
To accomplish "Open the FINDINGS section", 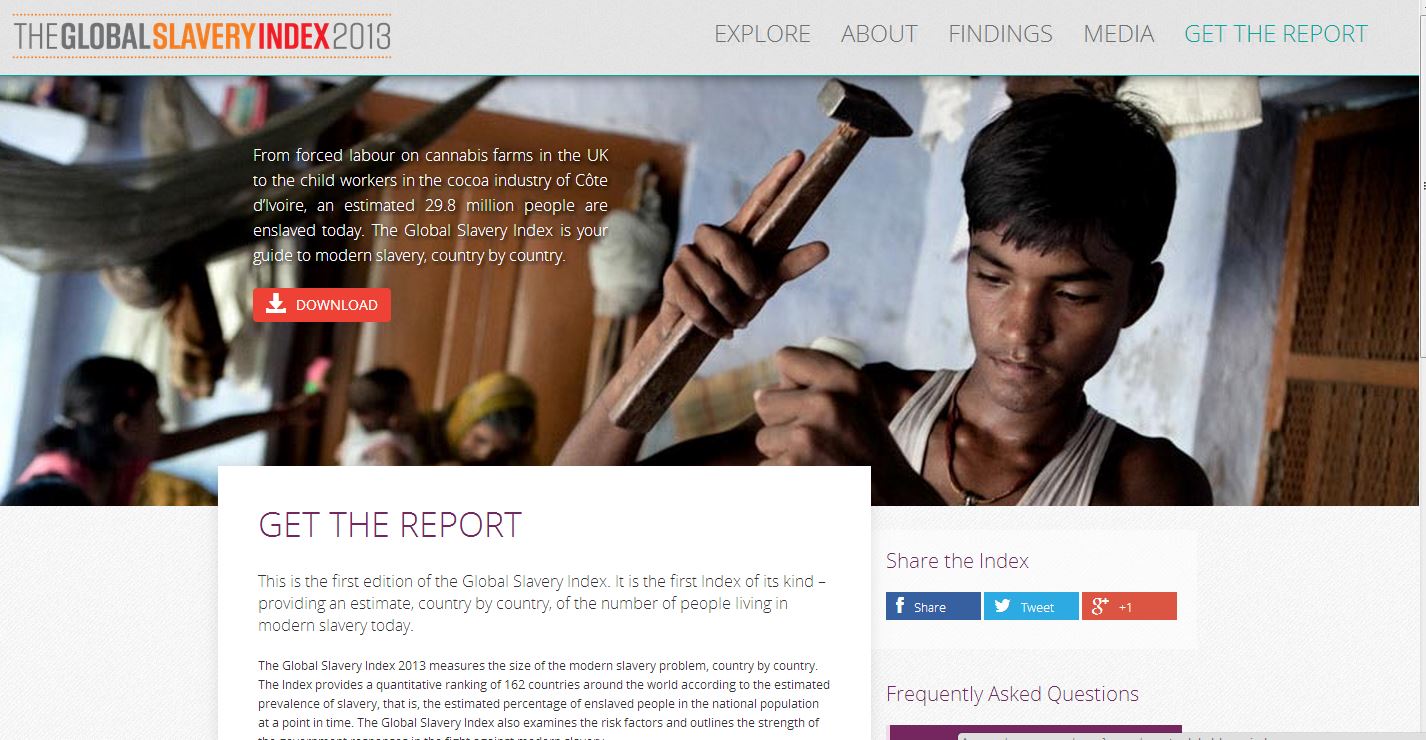I will coord(1000,34).
